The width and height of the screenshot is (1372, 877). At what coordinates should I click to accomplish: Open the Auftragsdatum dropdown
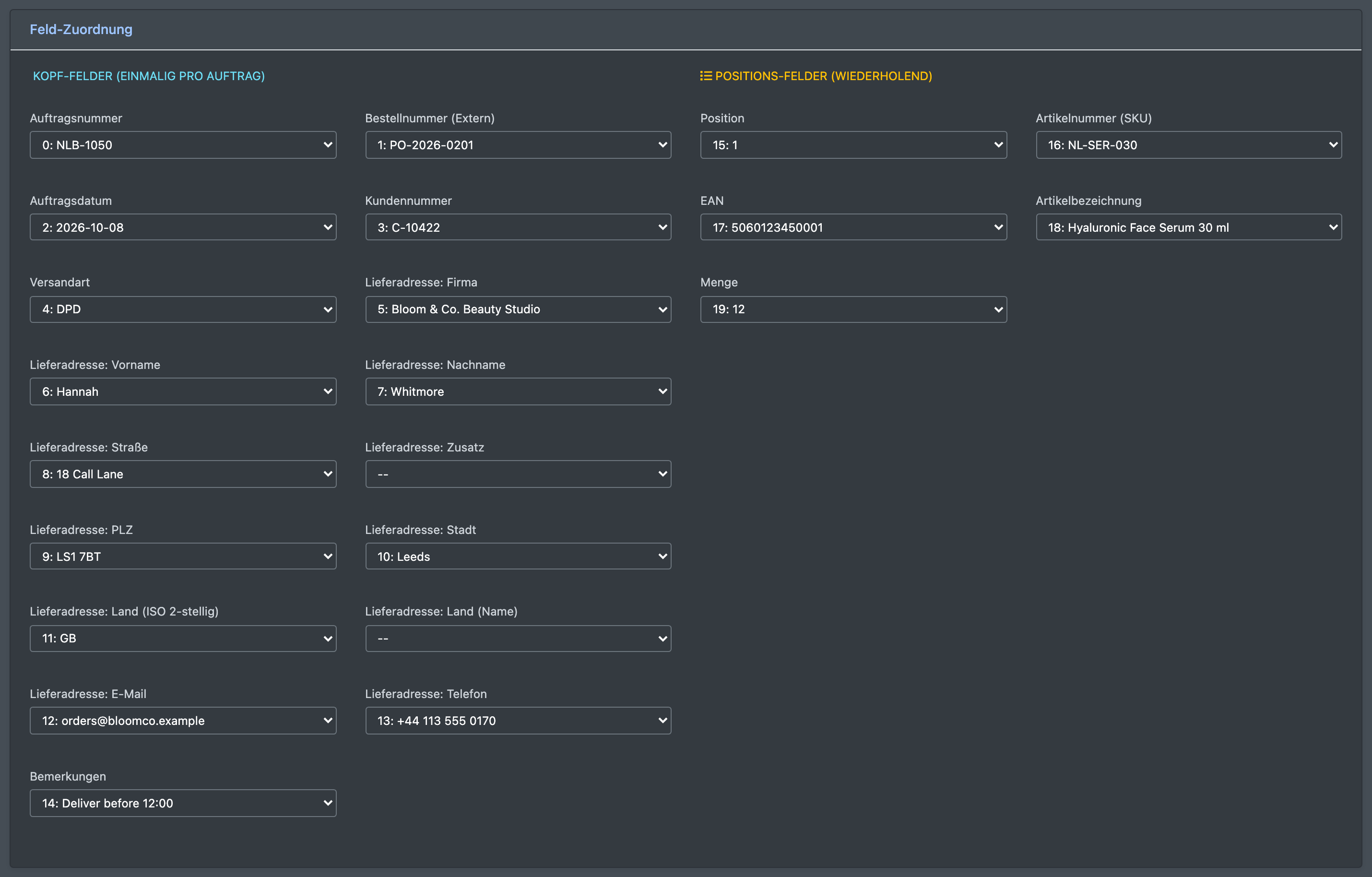183,227
